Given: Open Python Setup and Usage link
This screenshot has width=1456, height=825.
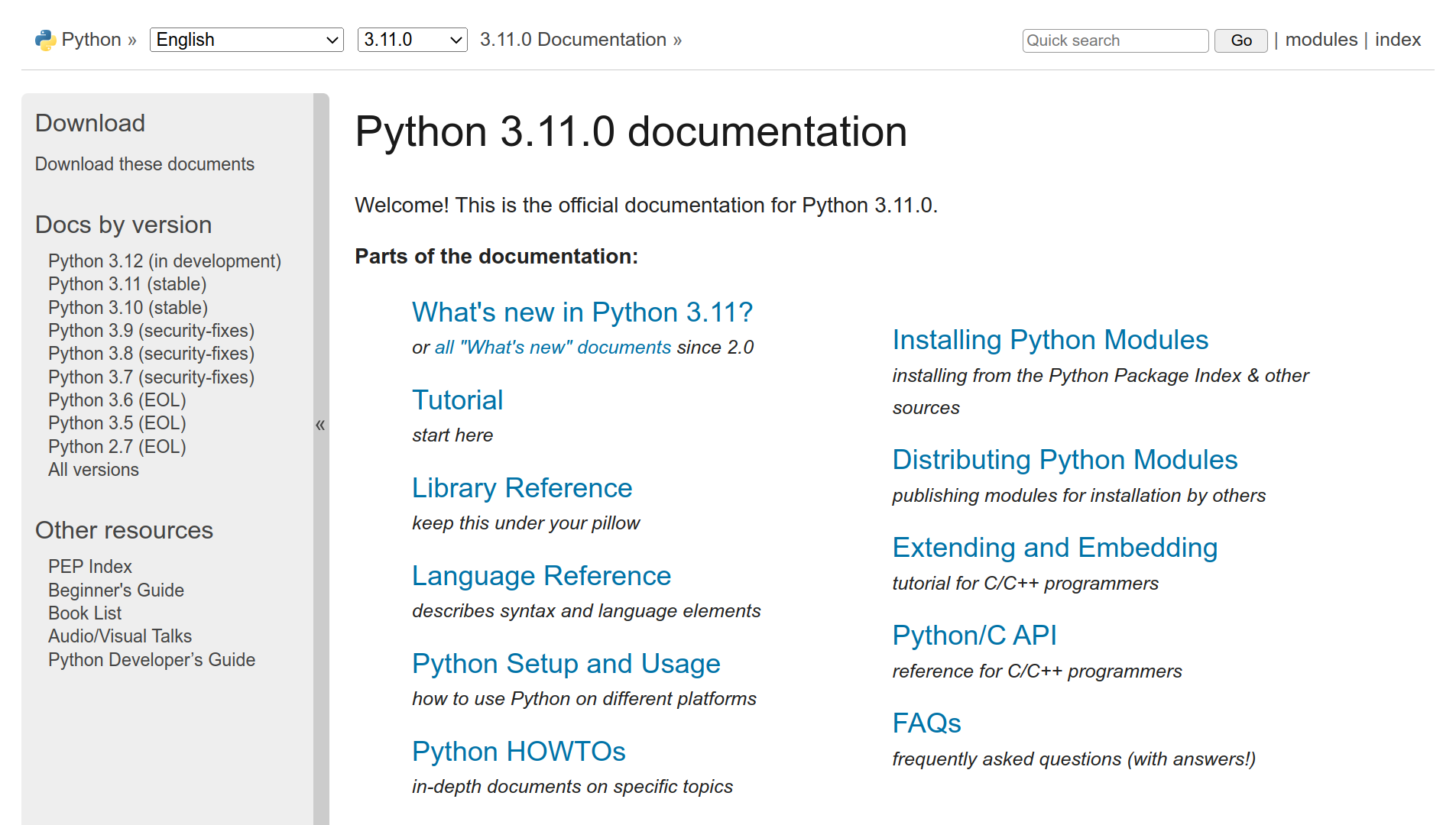Looking at the screenshot, I should [x=566, y=664].
